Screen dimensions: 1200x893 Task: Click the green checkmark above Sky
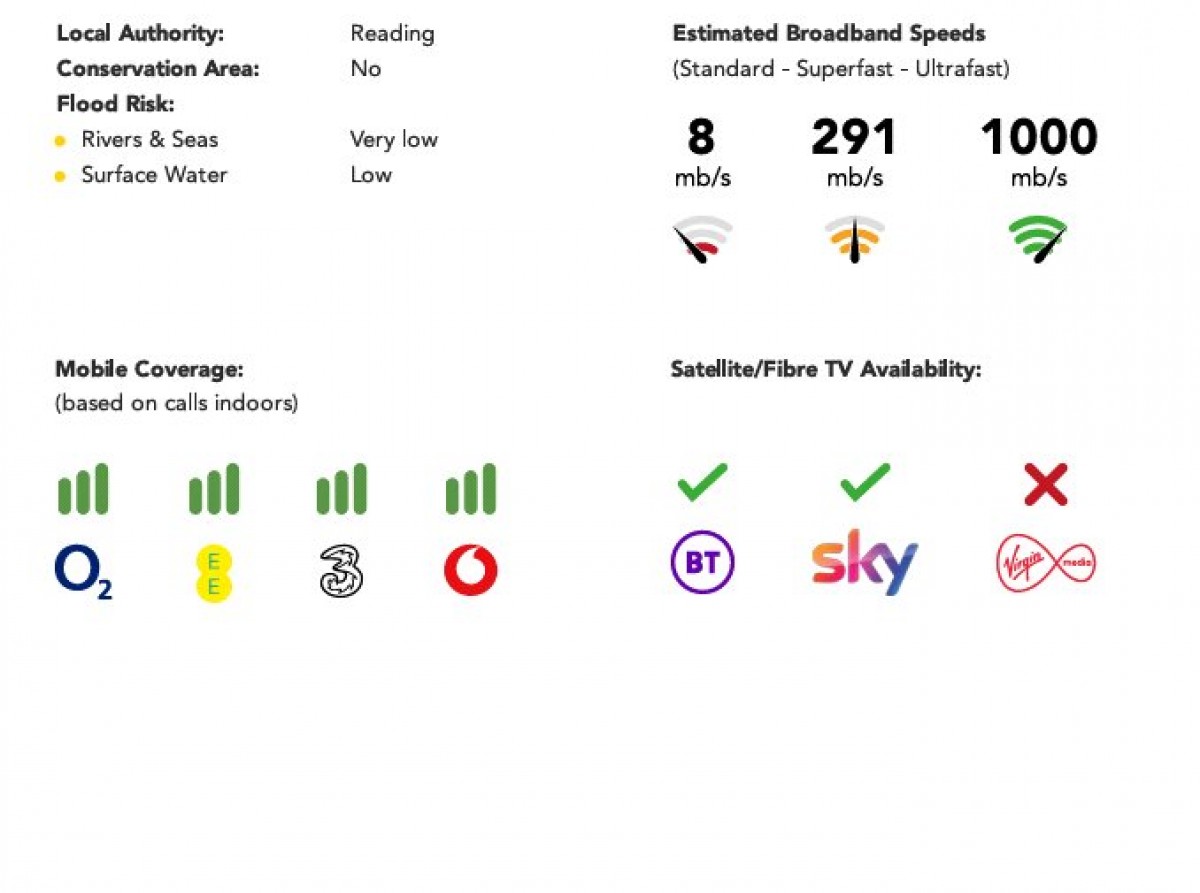(x=865, y=483)
